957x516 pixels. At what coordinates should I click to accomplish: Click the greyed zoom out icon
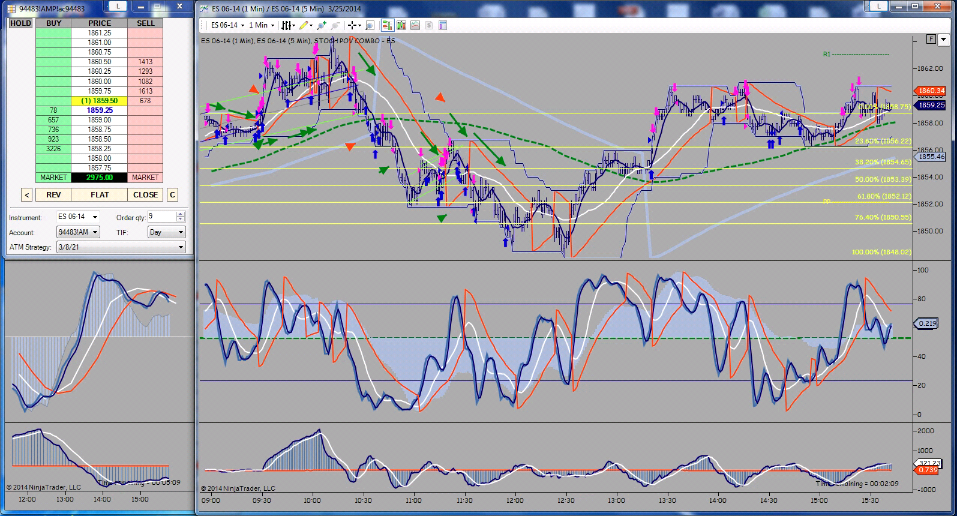click(x=334, y=25)
